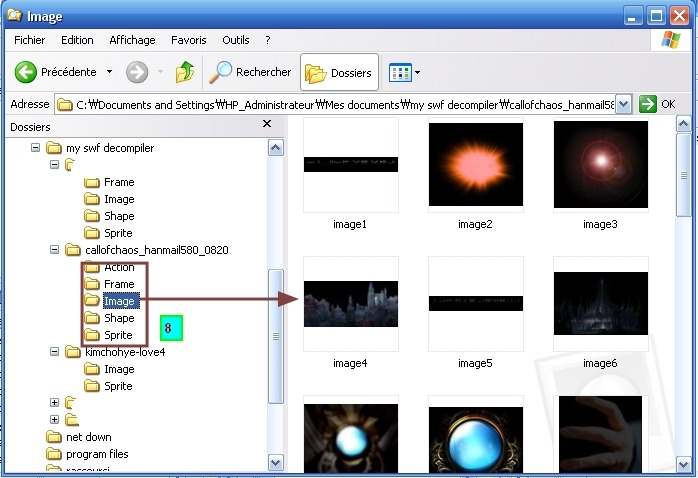Select the image2 orange burst thumbnail
The image size is (698, 478).
tap(475, 165)
